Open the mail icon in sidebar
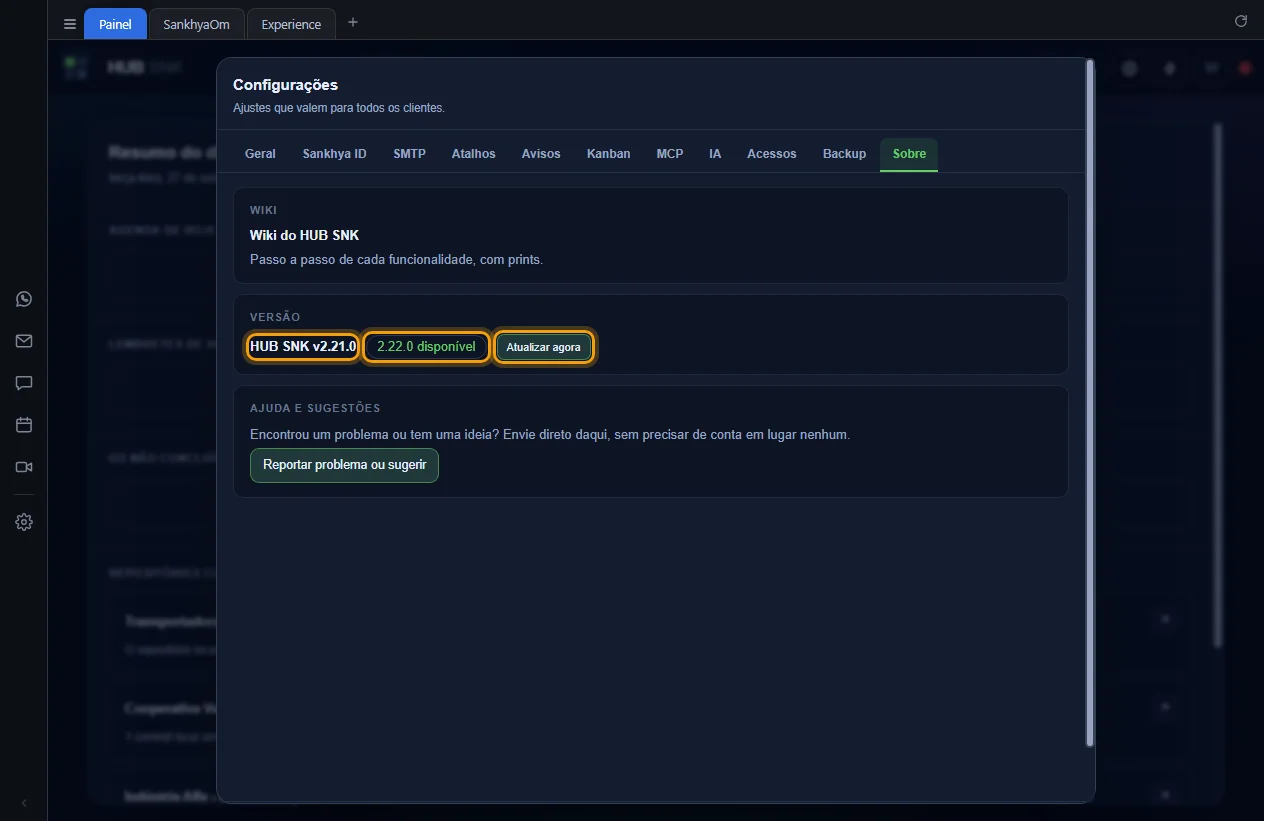The image size is (1264, 821). tap(24, 341)
